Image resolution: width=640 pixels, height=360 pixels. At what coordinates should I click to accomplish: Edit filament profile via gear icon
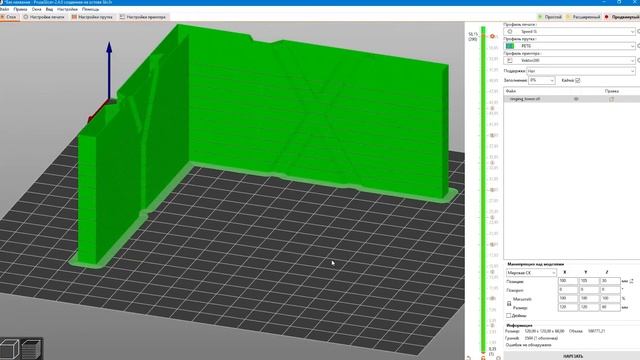638,46
